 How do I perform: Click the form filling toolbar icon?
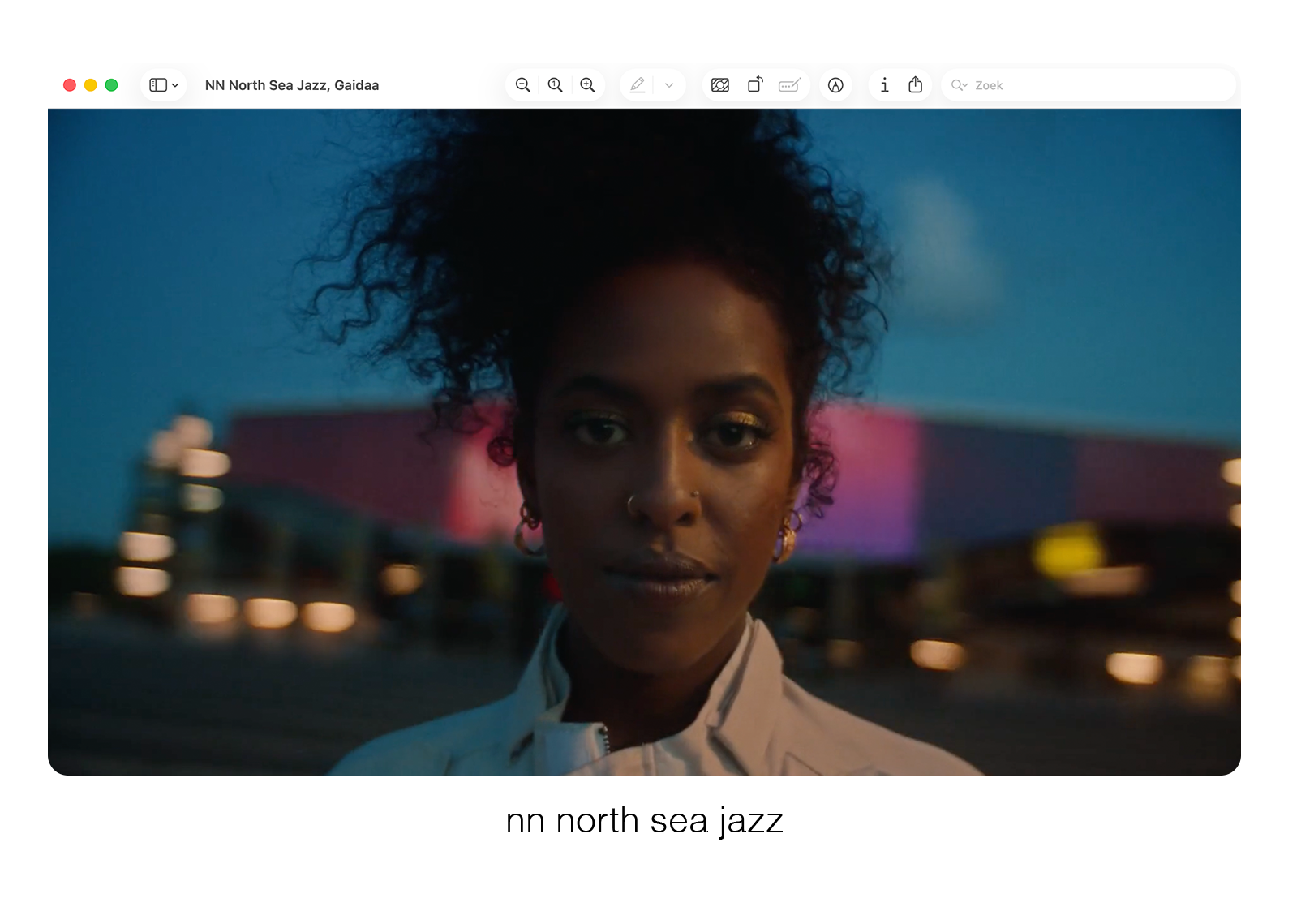point(789,85)
